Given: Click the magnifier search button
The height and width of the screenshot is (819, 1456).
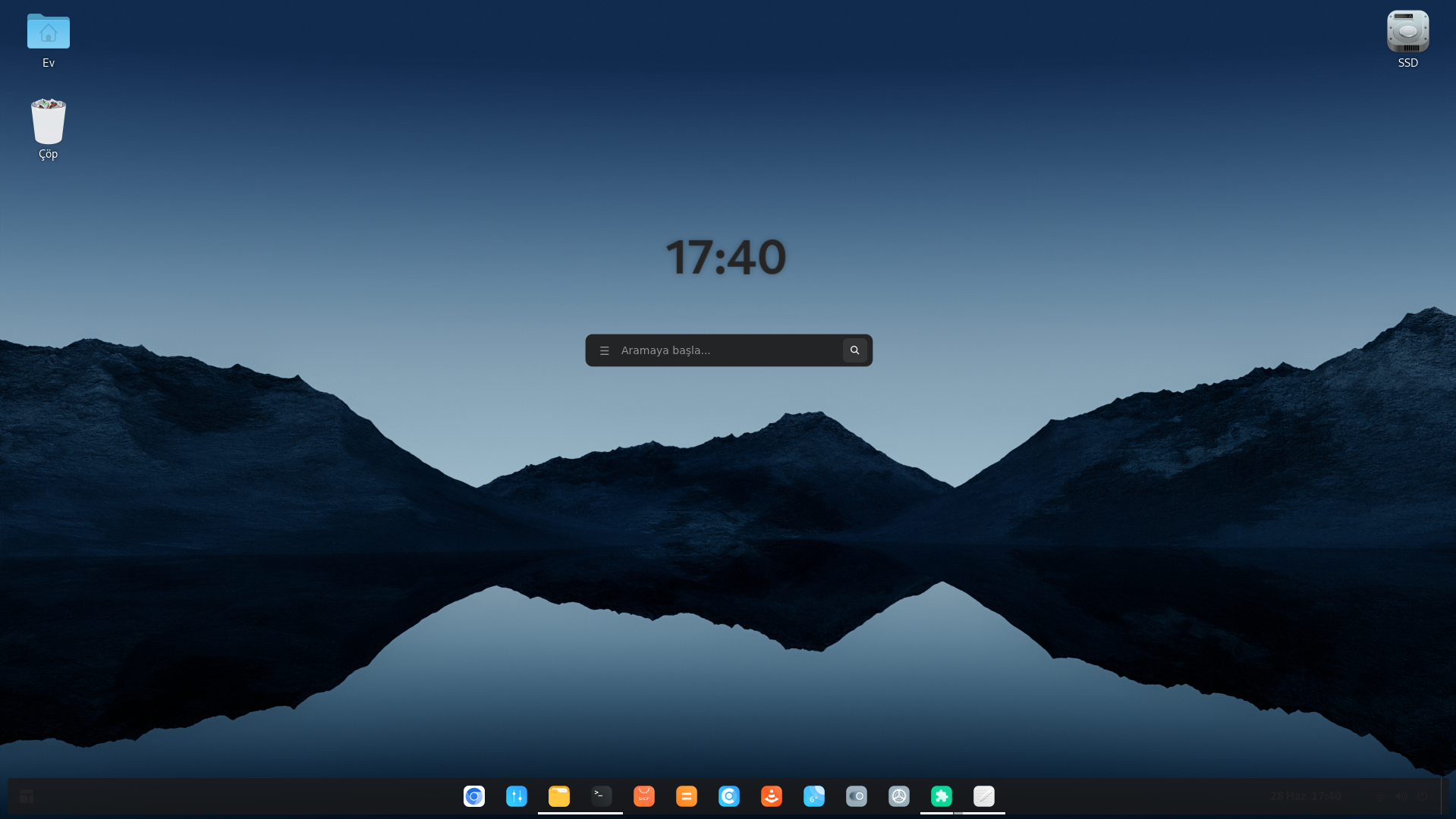Looking at the screenshot, I should coord(855,350).
